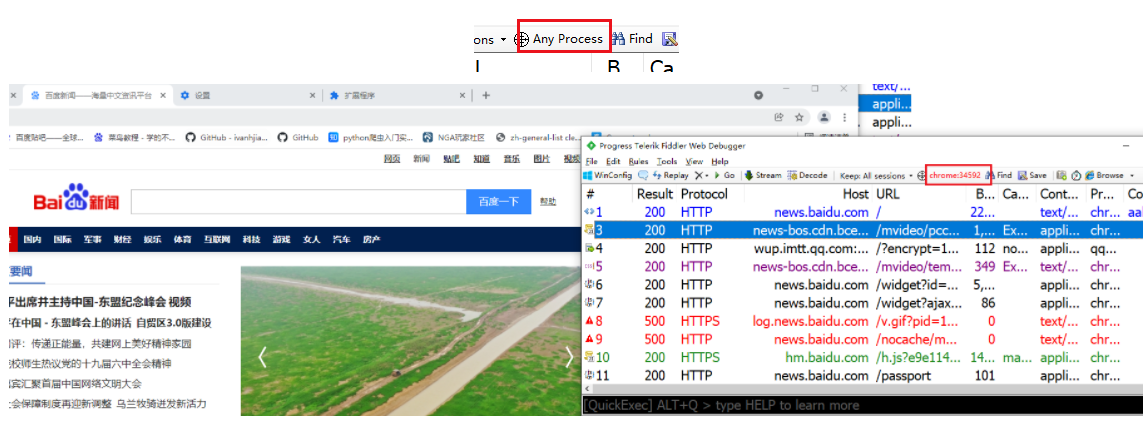Open GitHub - ivanhjia bookmark

(x=227, y=137)
